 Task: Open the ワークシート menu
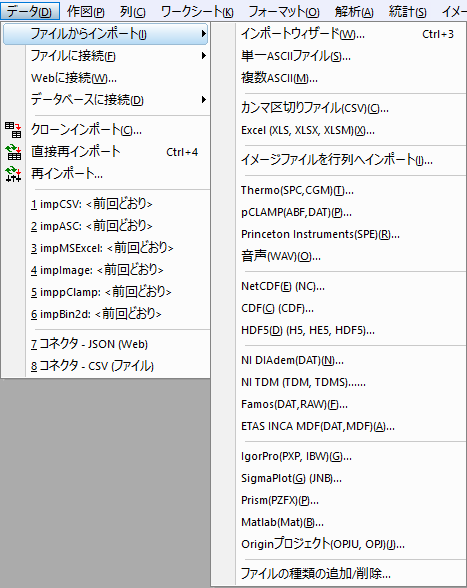pyautogui.click(x=197, y=12)
